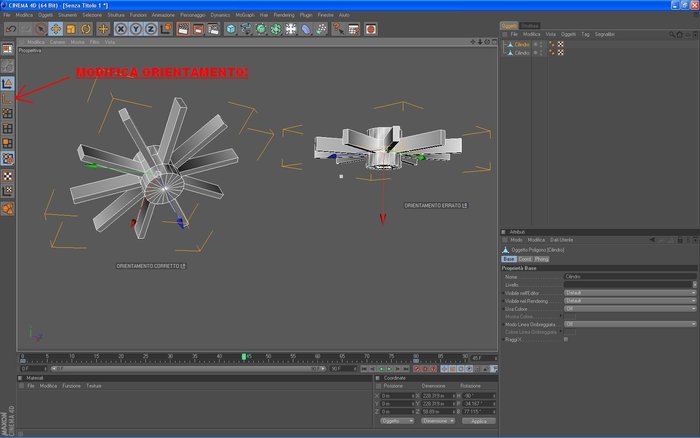Click the record keyframe button in the timeline
Image resolution: width=700 pixels, height=438 pixels.
click(x=417, y=369)
